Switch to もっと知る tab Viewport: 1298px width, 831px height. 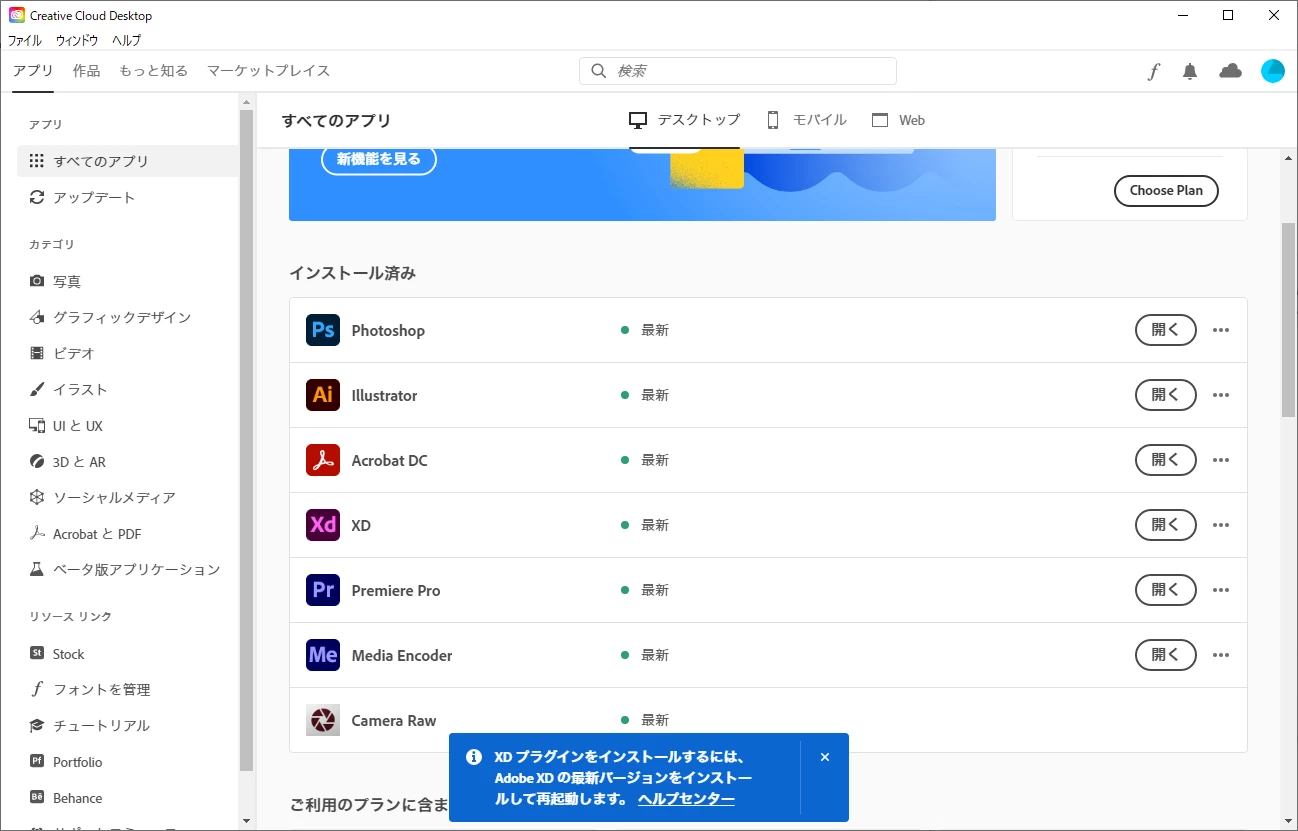click(153, 71)
